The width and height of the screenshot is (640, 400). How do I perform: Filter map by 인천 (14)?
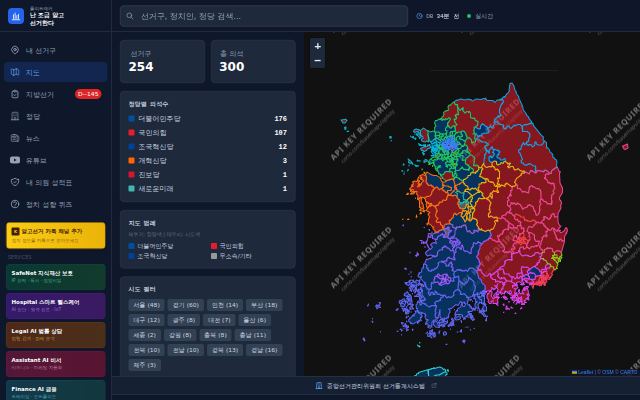coord(225,305)
